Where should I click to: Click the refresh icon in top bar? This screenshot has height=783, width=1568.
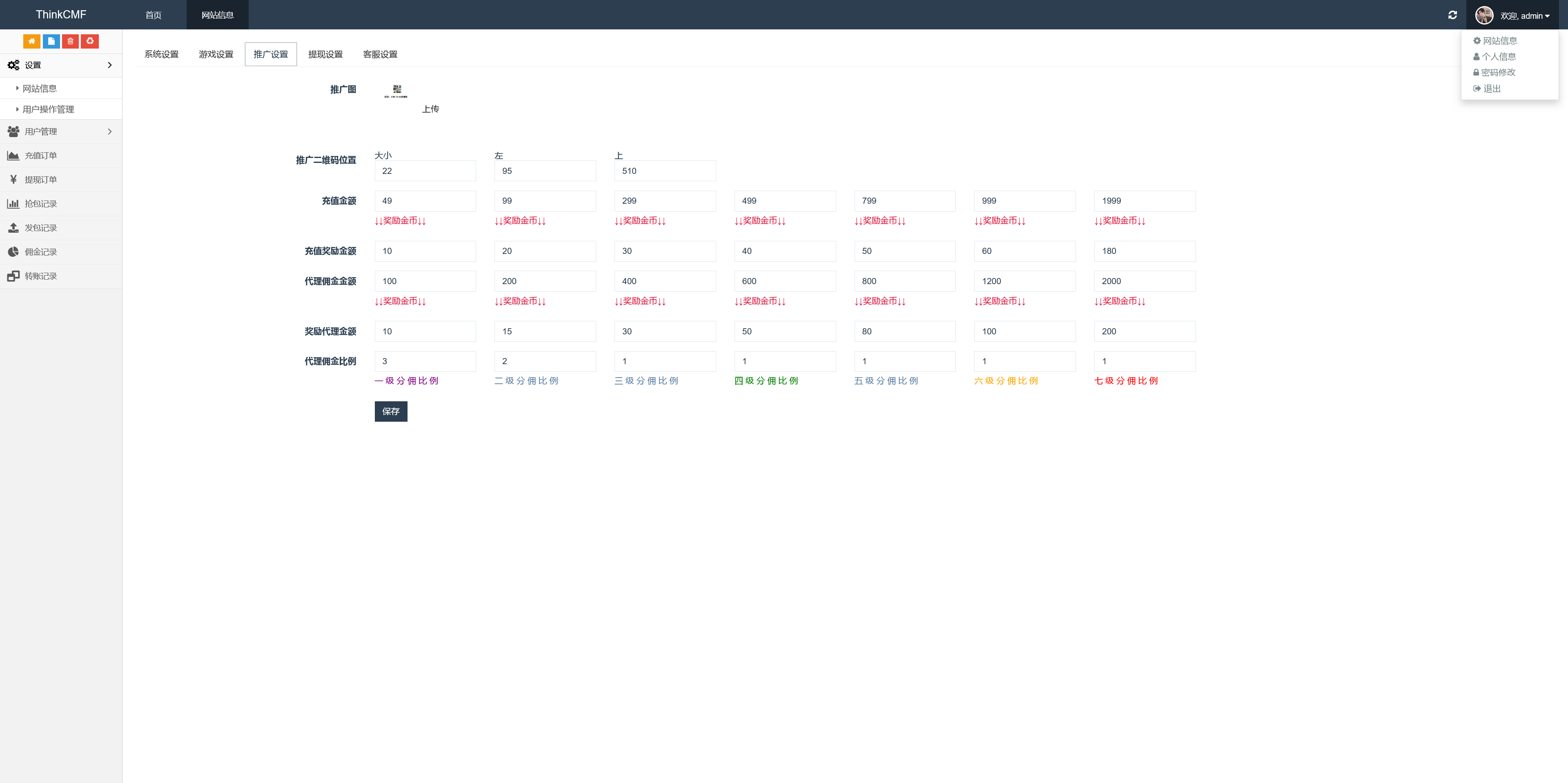(1452, 15)
